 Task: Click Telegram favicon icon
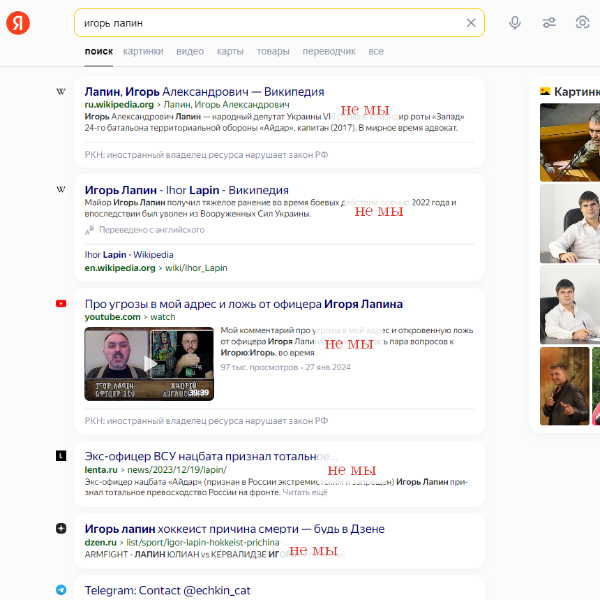pyautogui.click(x=61, y=590)
